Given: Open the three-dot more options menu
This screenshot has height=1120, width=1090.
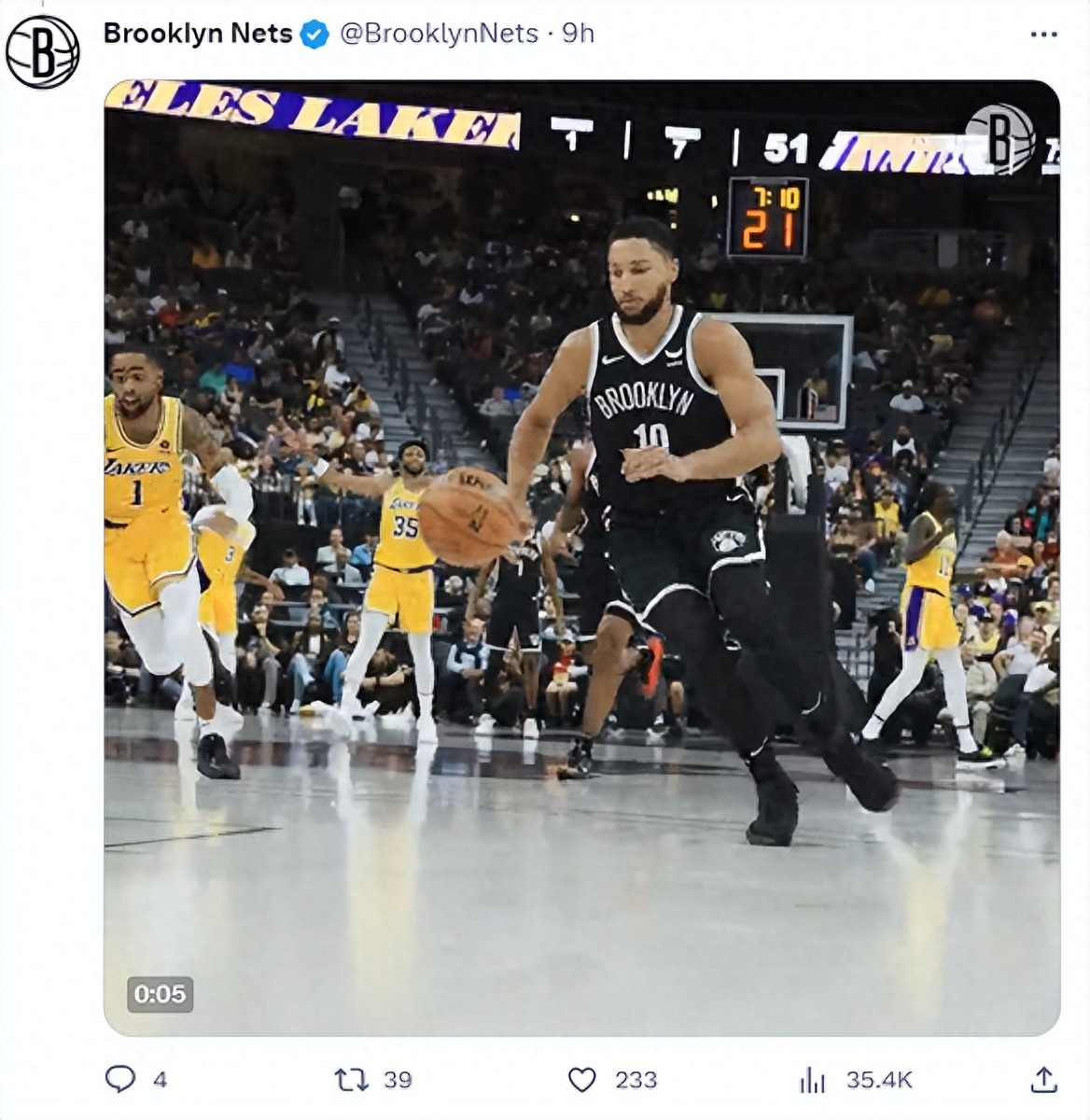Looking at the screenshot, I should click(1043, 35).
